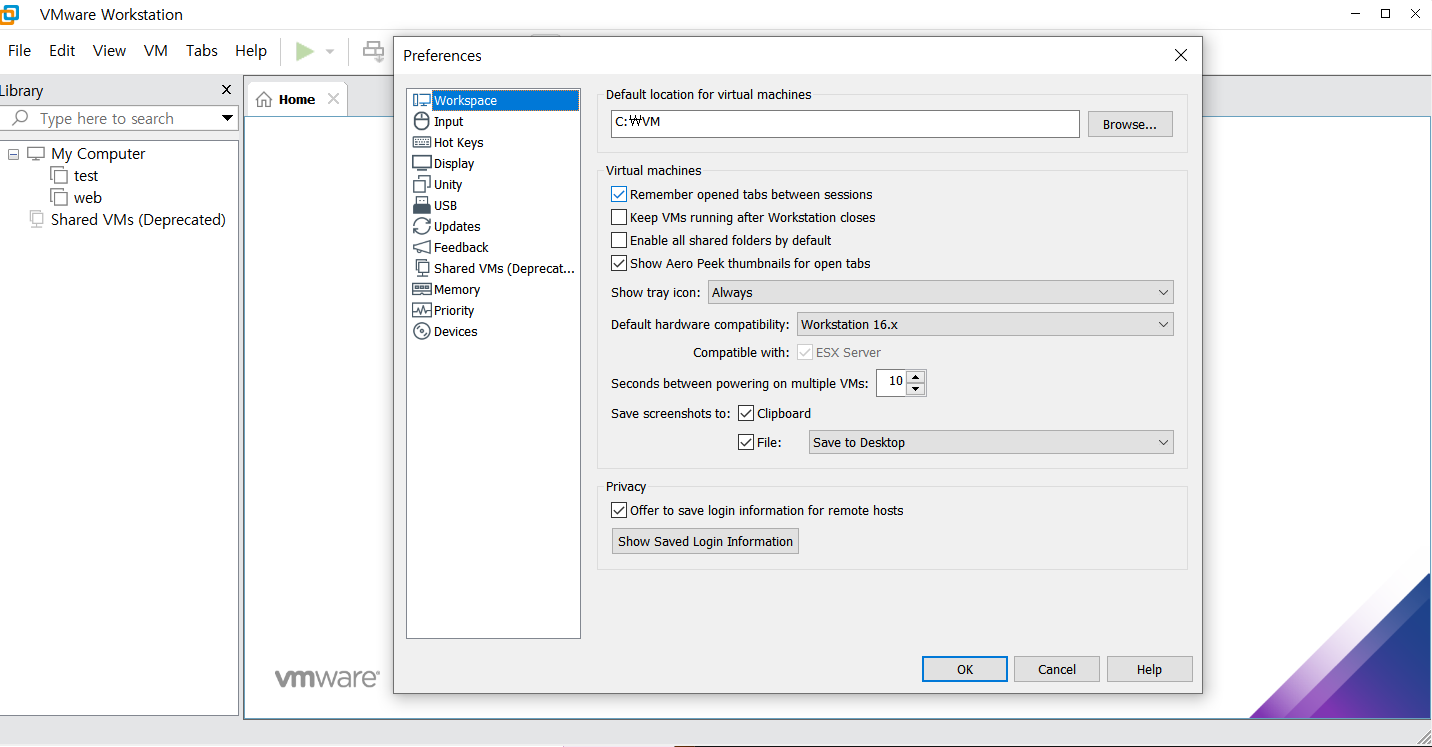Click the test VM icon
The width and height of the screenshot is (1432, 747).
pyautogui.click(x=59, y=175)
